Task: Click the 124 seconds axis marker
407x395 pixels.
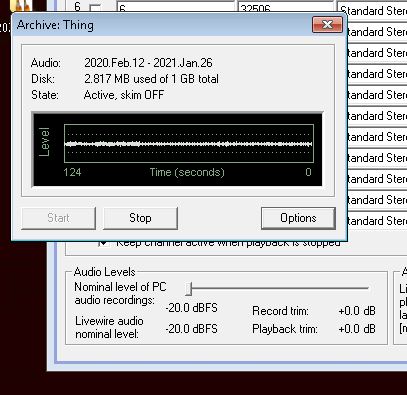Action: [x=72, y=172]
